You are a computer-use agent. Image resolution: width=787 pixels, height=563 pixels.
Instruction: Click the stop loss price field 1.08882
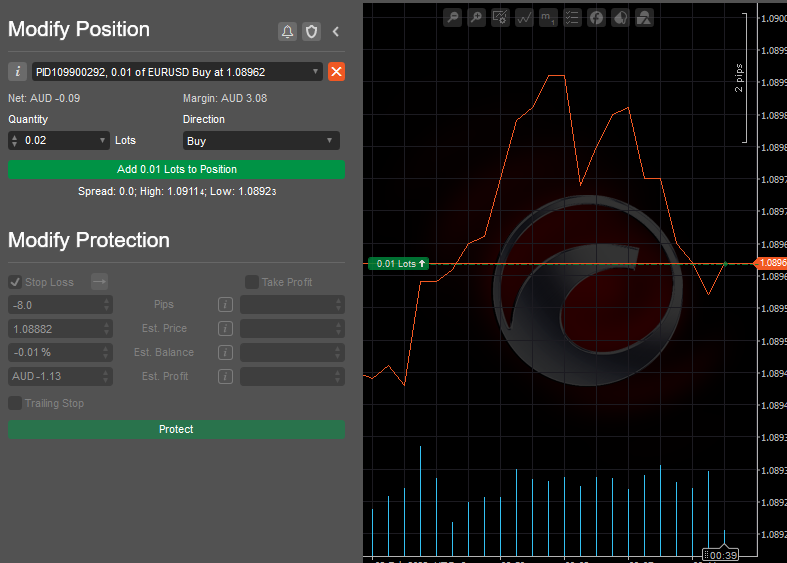[x=60, y=329]
